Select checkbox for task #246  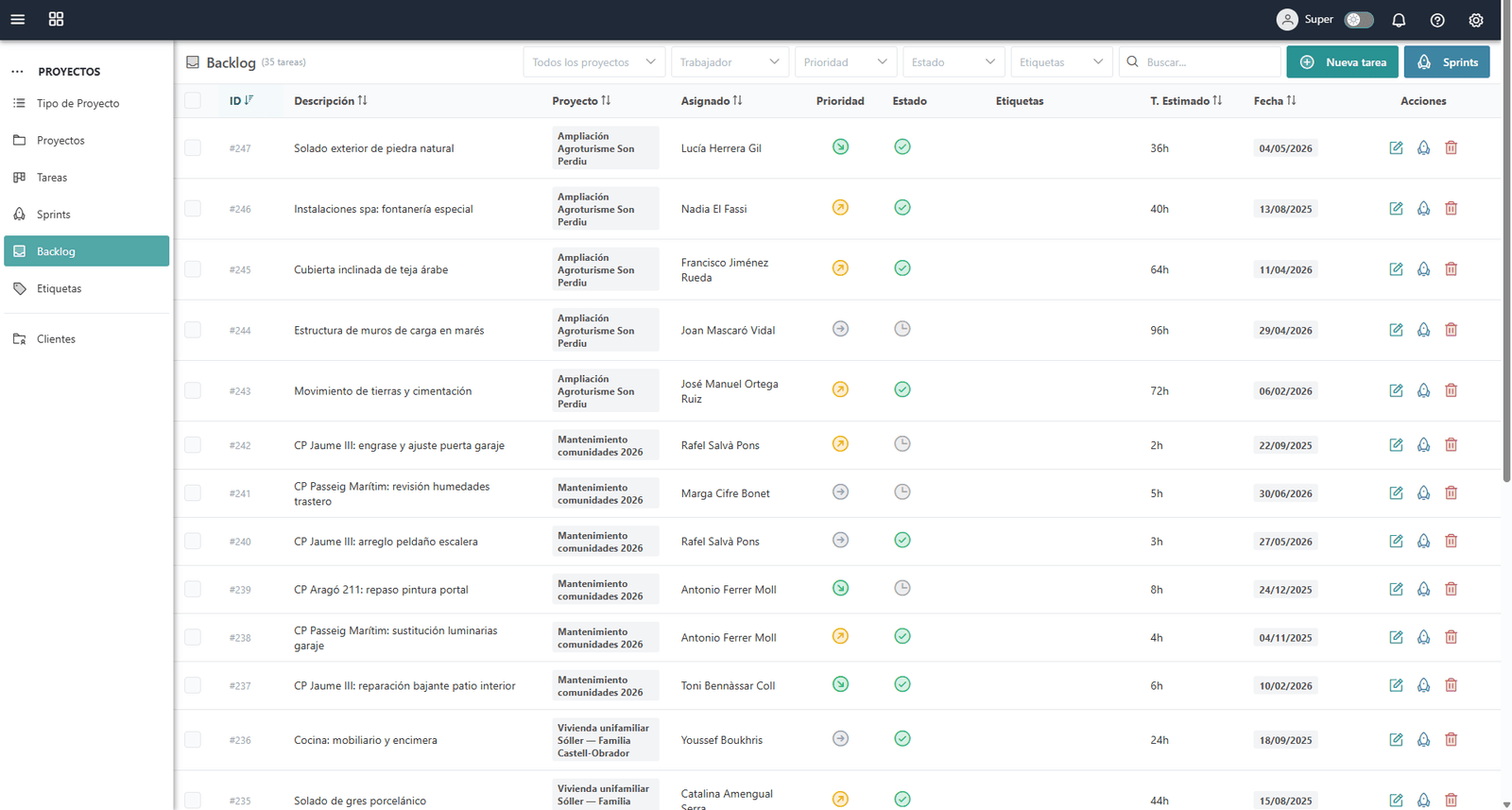[x=193, y=208]
